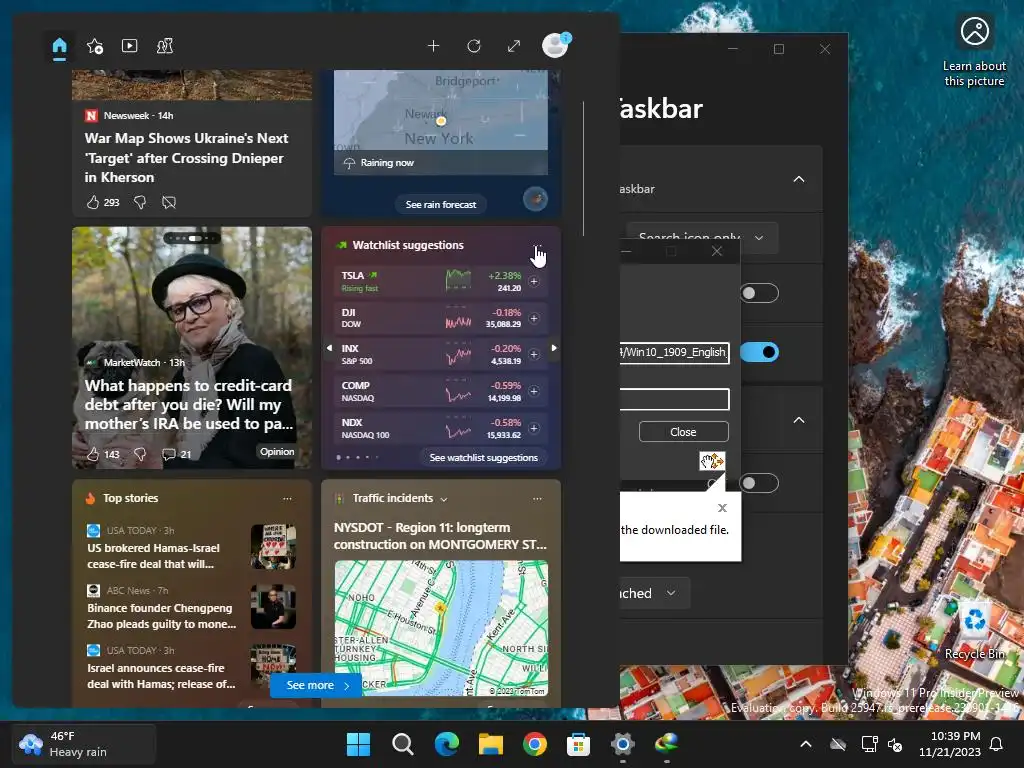Collapse the Taskbar items section chevron
The image size is (1024, 768).
(799, 179)
